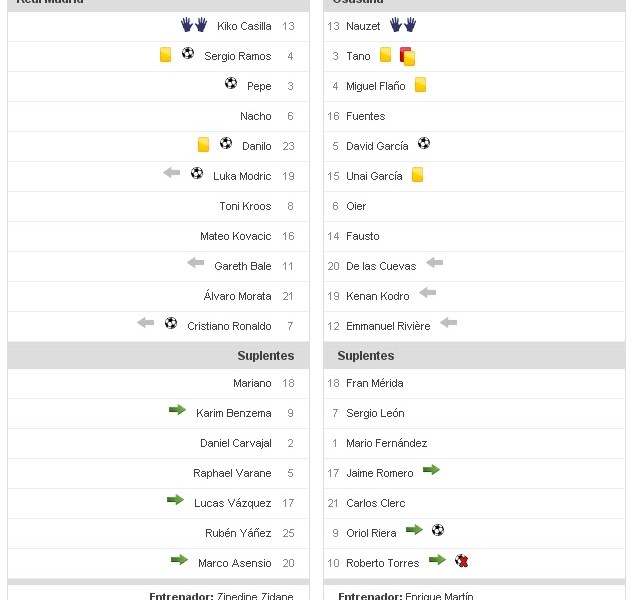Screen dimensions: 631x600
Task: Click Pepe's goal ball icon
Action: tap(231, 84)
